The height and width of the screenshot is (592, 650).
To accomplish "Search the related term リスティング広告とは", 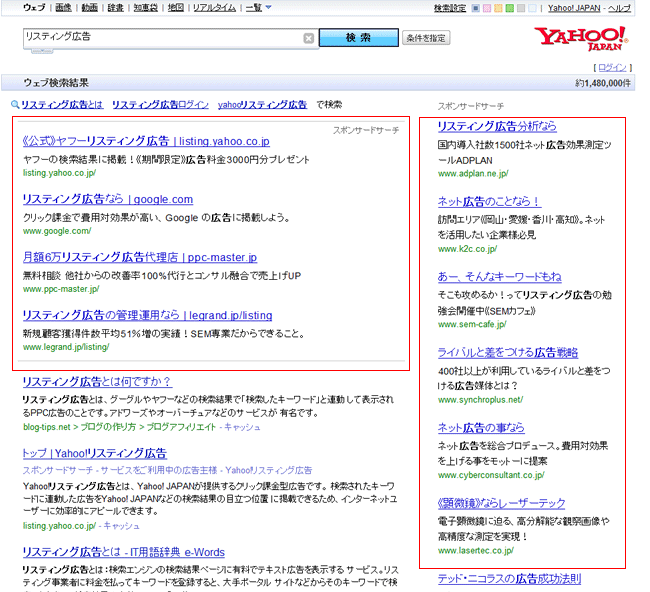I will (x=62, y=105).
